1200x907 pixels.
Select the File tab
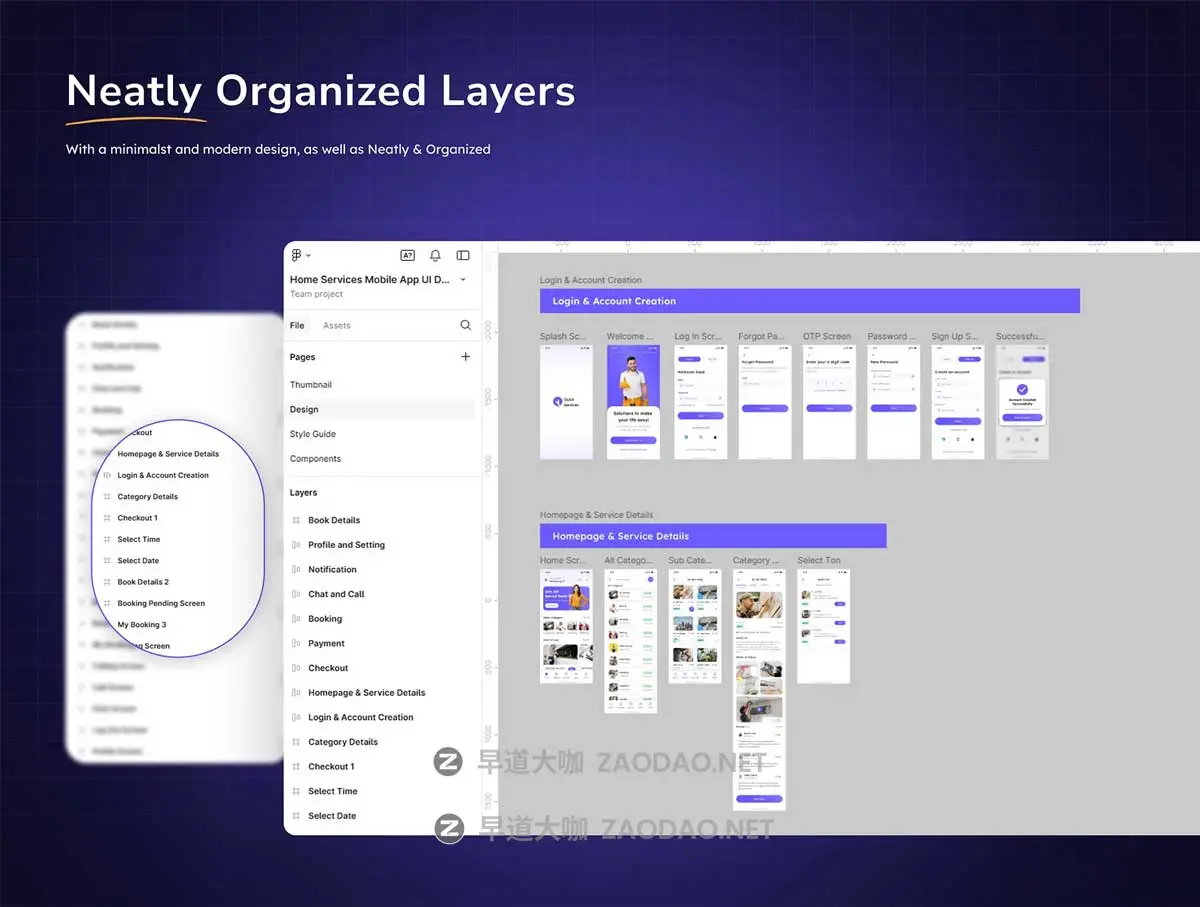(x=297, y=326)
